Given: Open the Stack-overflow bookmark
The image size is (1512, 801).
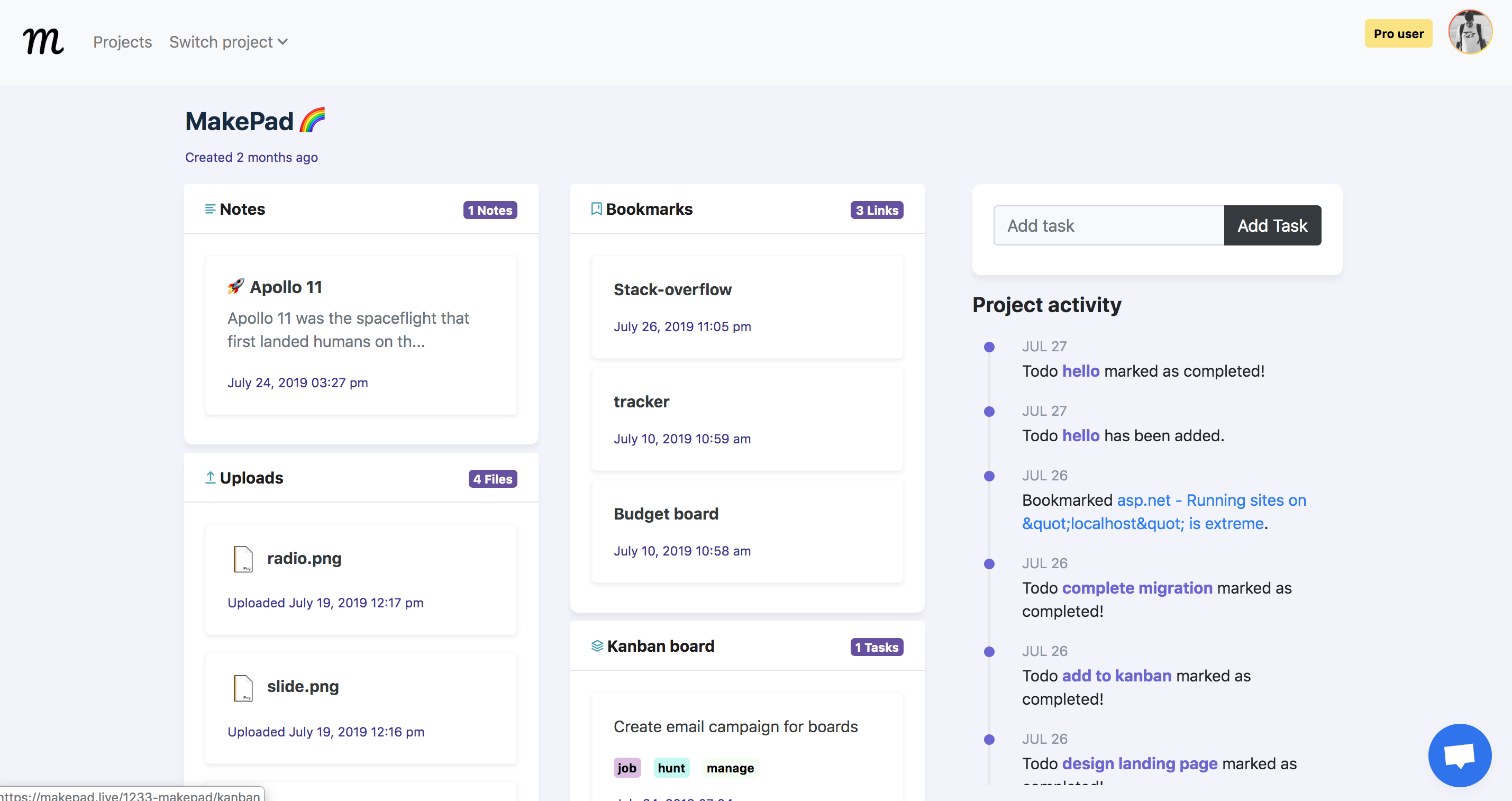Looking at the screenshot, I should (x=747, y=307).
